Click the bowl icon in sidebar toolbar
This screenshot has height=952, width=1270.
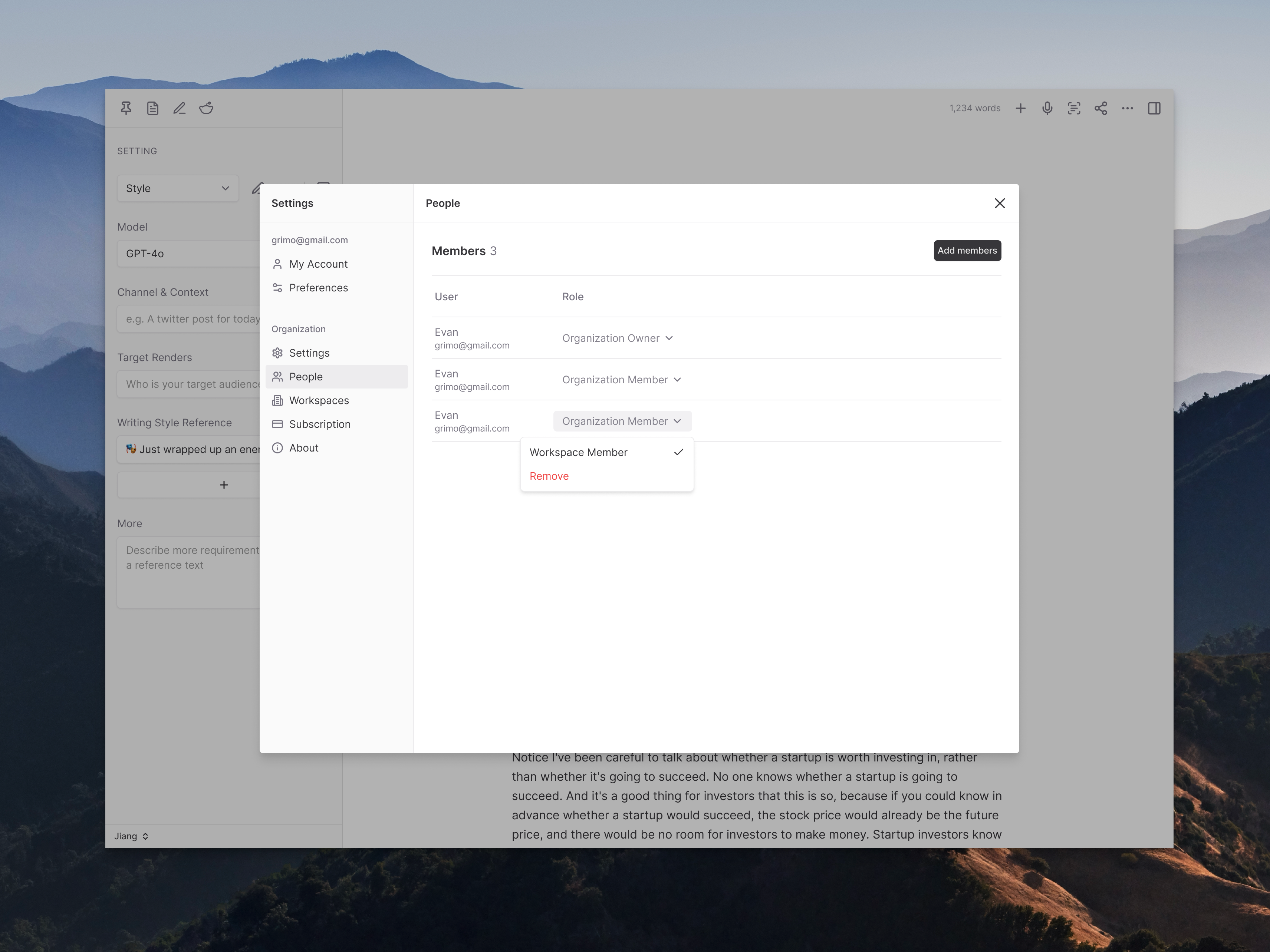[206, 108]
